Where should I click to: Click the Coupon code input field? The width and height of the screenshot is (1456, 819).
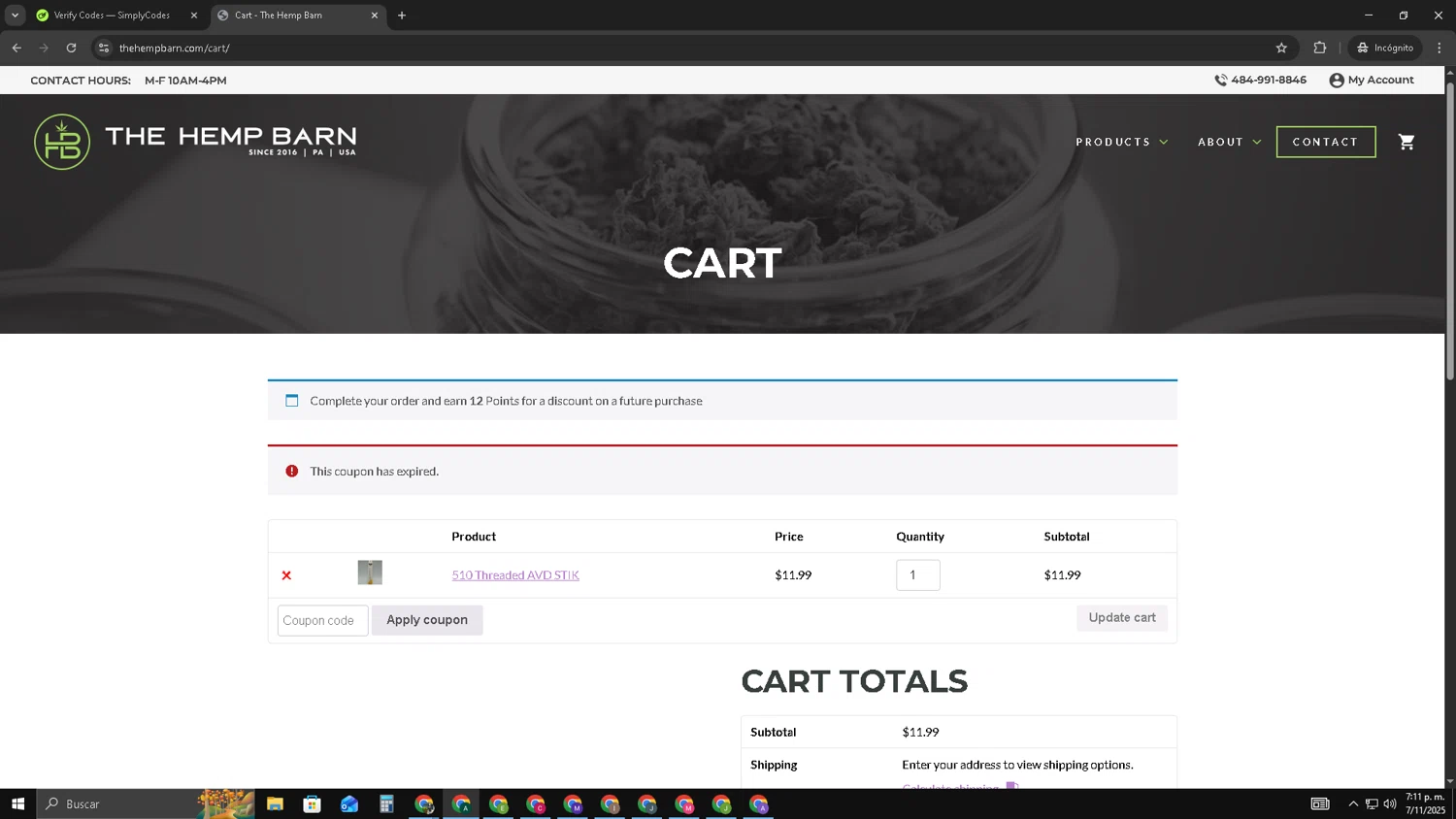323,620
